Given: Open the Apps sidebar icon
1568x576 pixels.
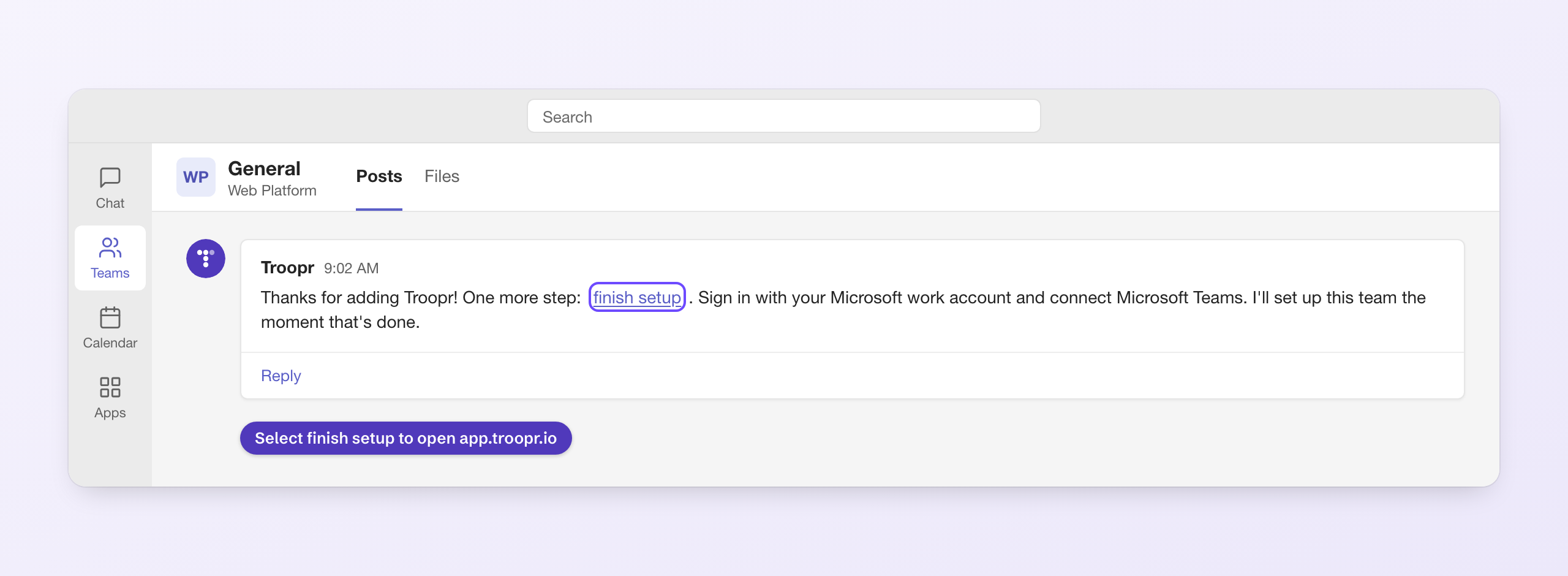Looking at the screenshot, I should pos(110,398).
